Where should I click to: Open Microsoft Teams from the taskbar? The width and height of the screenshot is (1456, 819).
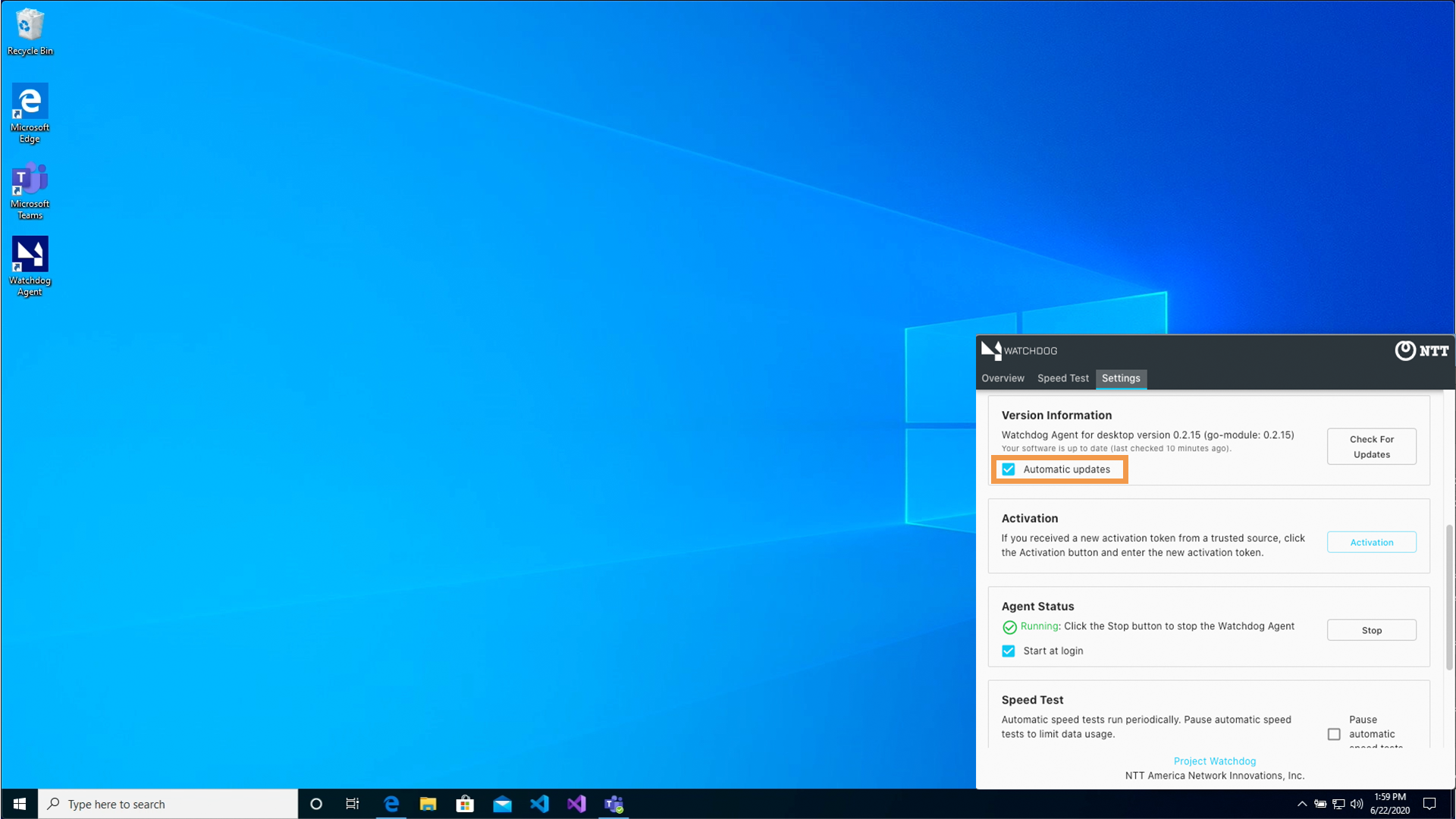coord(613,804)
